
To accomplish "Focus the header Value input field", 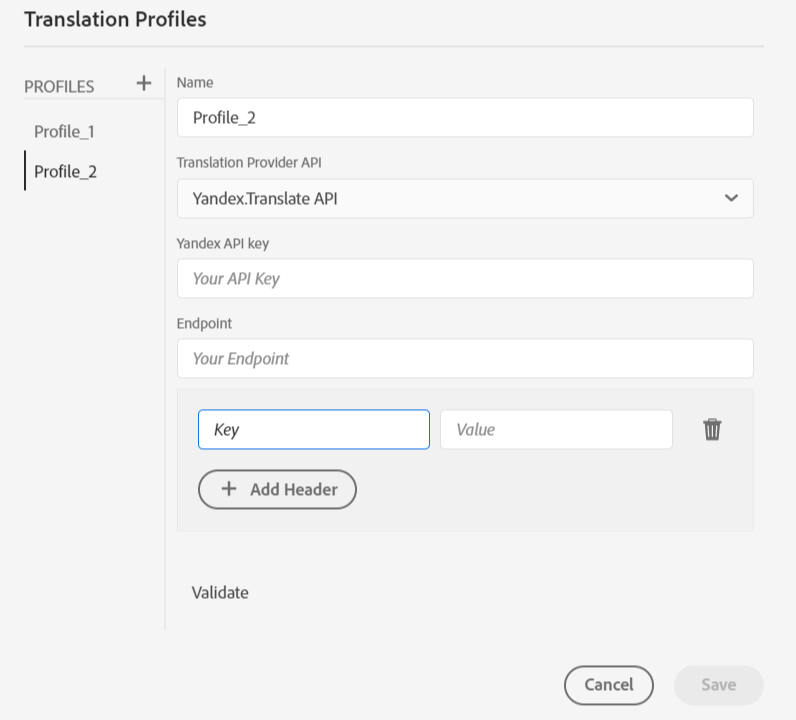I will tap(556, 430).
